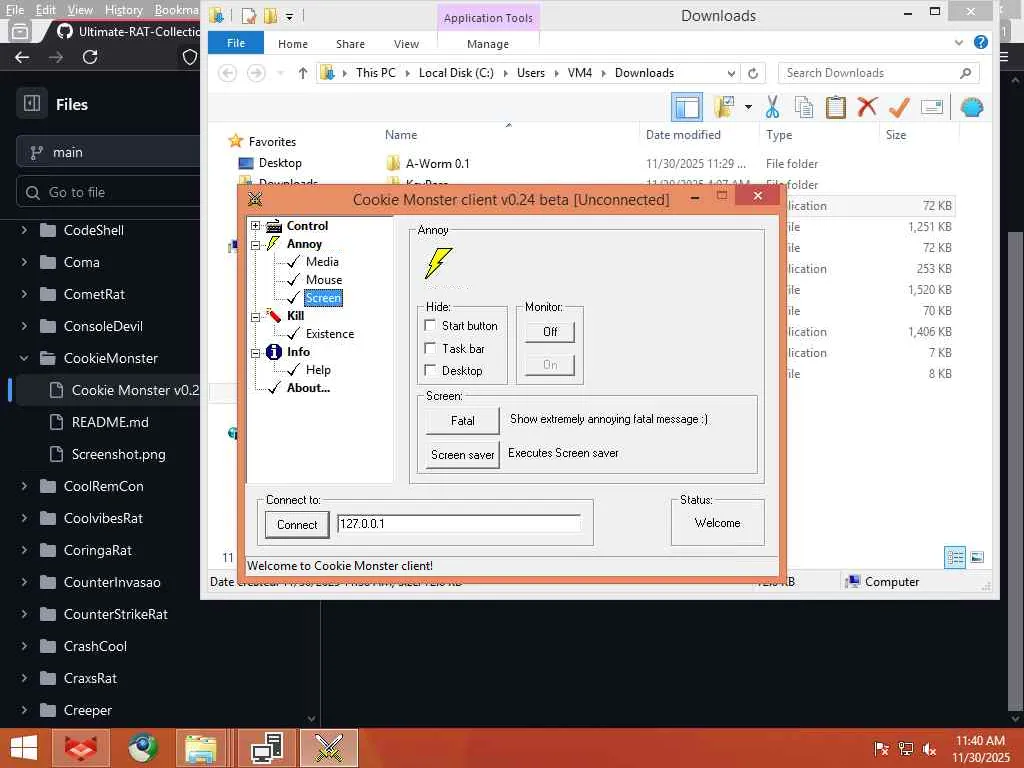The image size is (1024, 768).
Task: Select Media in the Annoy tree
Action: point(322,262)
